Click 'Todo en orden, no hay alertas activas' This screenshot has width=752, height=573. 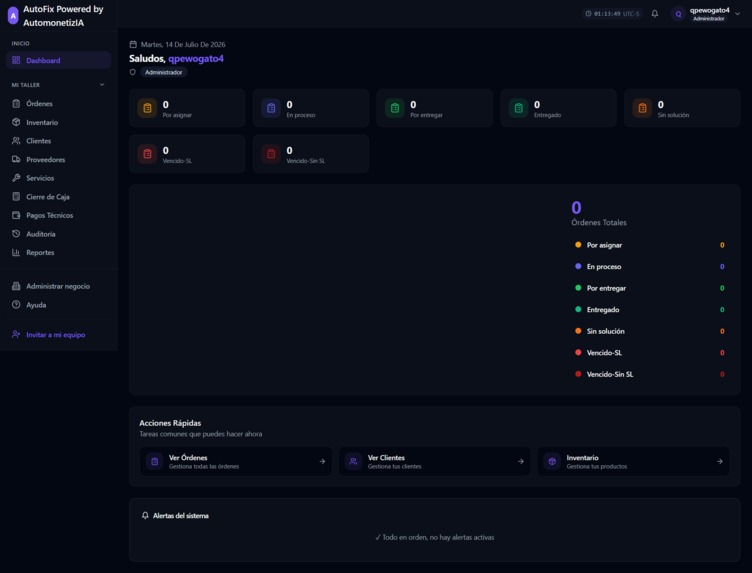click(x=435, y=538)
